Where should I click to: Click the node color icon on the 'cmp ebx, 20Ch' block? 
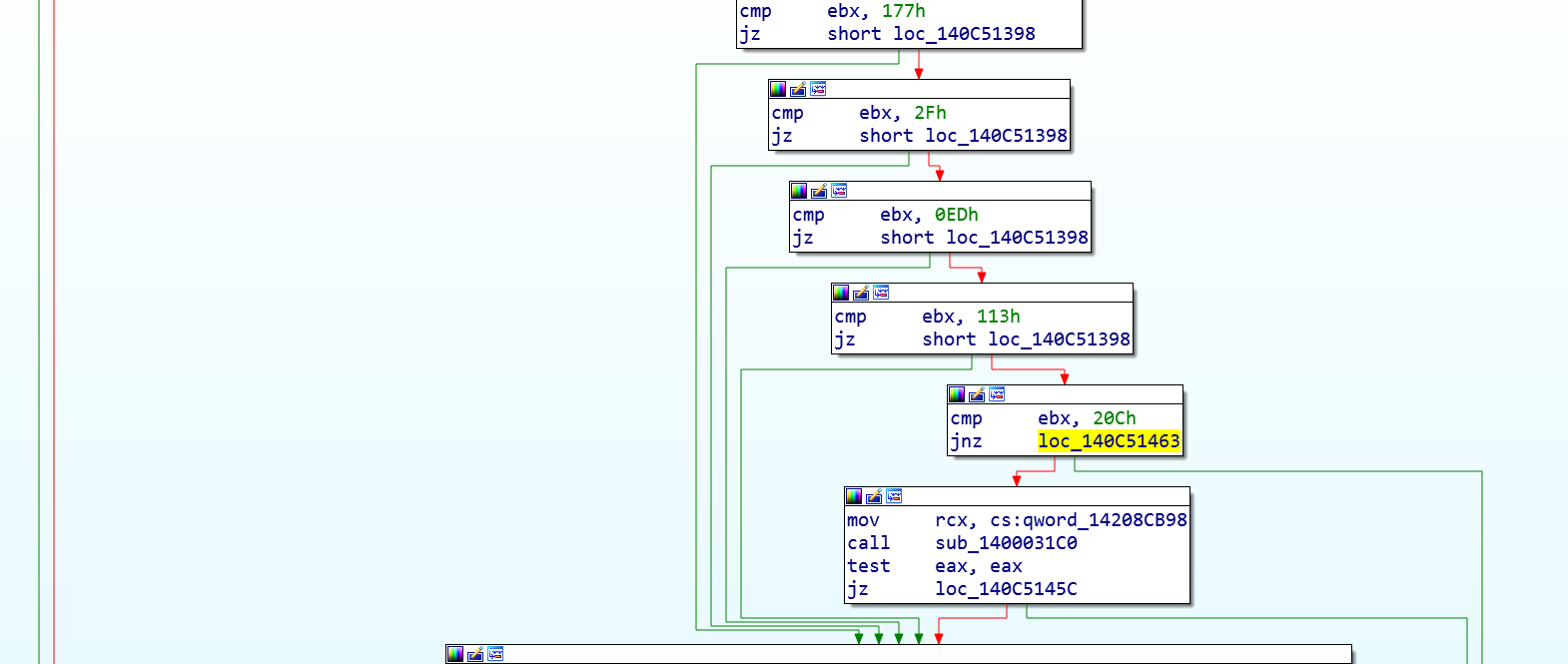click(957, 394)
